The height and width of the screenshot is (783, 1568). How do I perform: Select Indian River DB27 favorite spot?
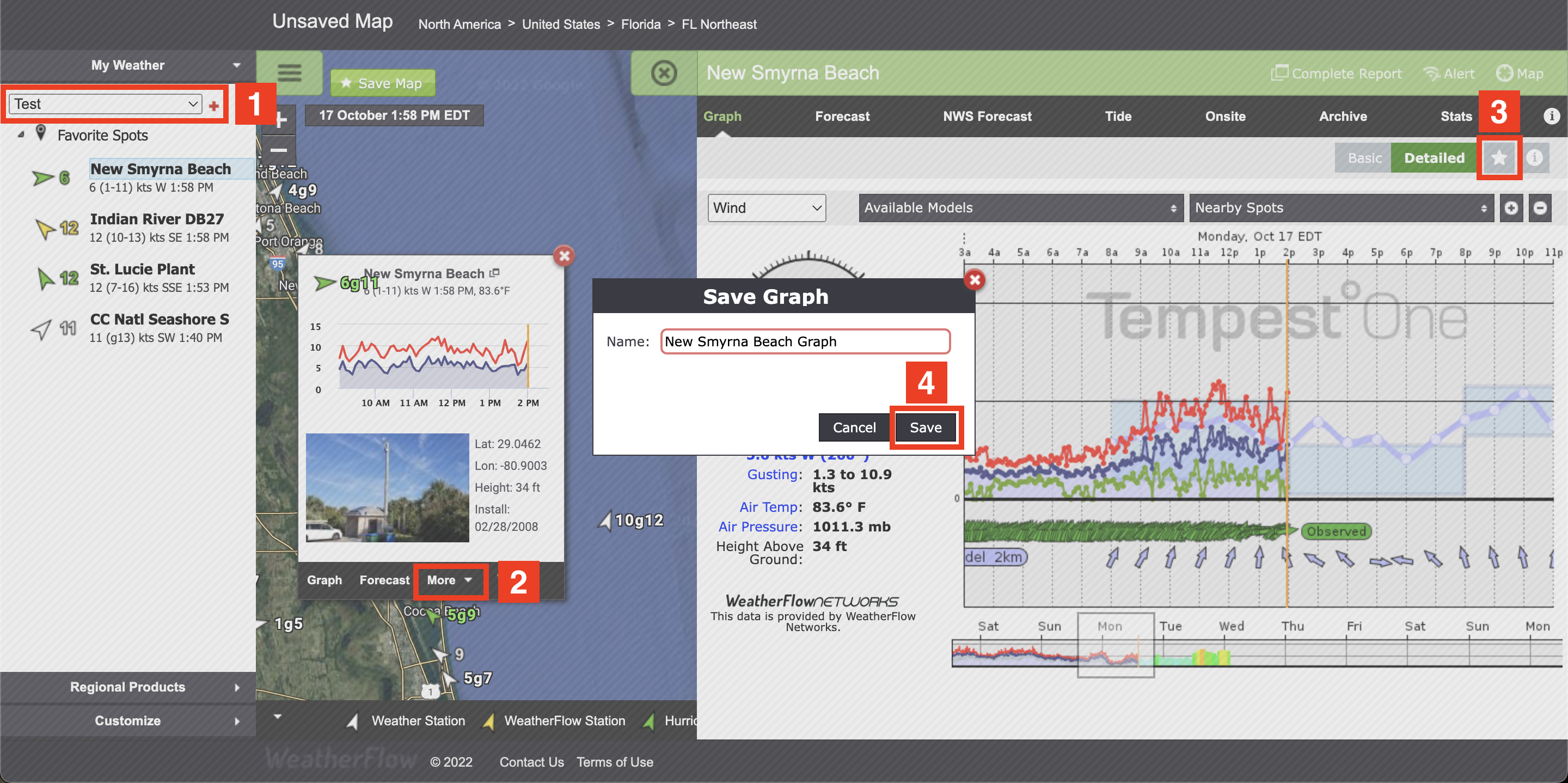coord(156,219)
